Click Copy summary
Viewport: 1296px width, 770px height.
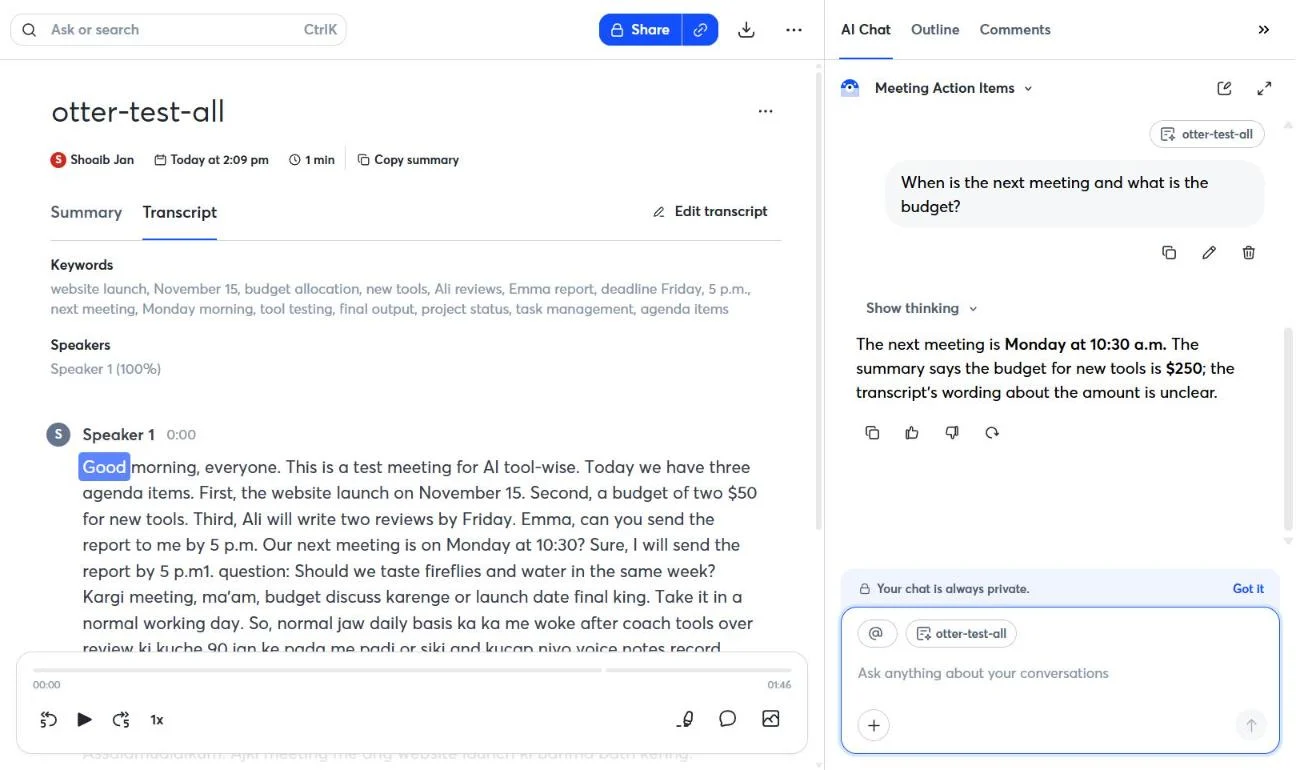coord(408,160)
